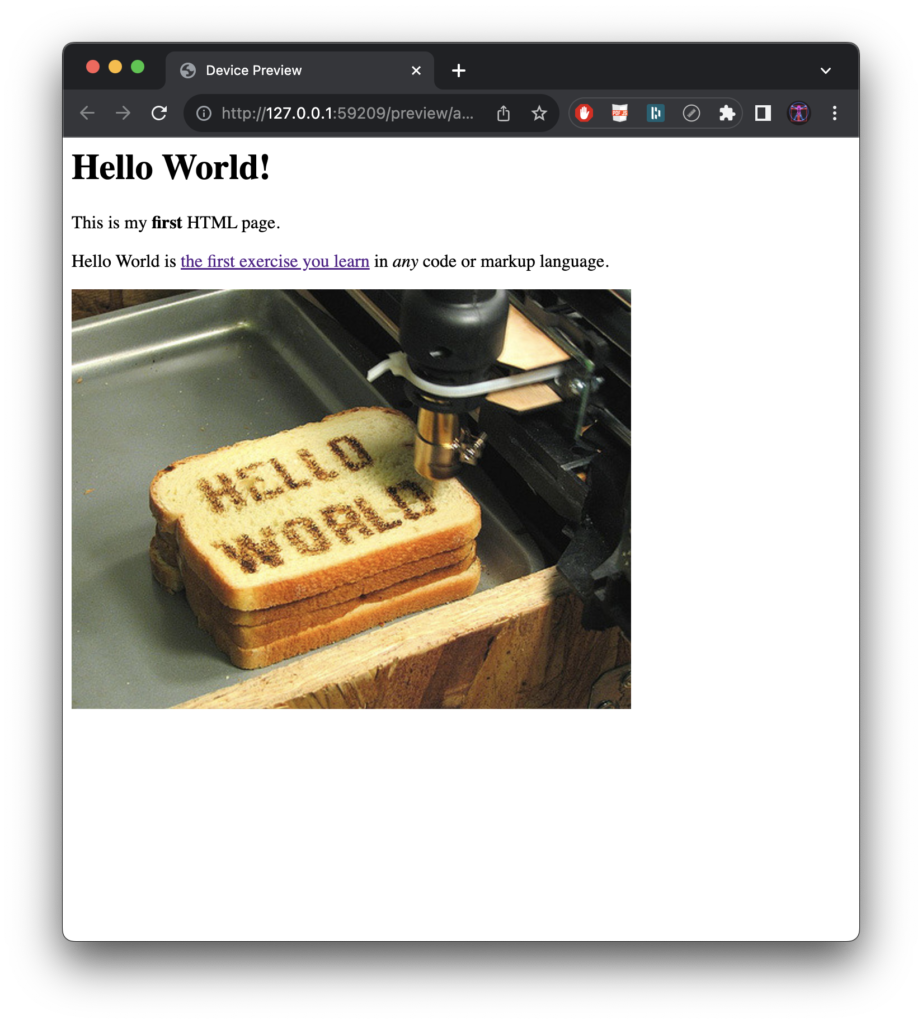Click the back navigation arrow
The width and height of the screenshot is (922, 1024).
(87, 113)
